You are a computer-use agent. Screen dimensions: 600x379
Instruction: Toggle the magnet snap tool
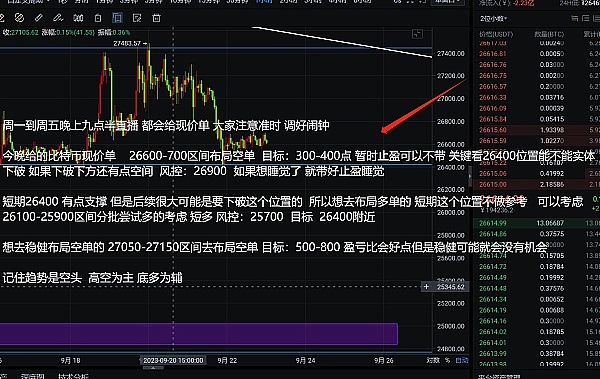[x=78, y=18]
